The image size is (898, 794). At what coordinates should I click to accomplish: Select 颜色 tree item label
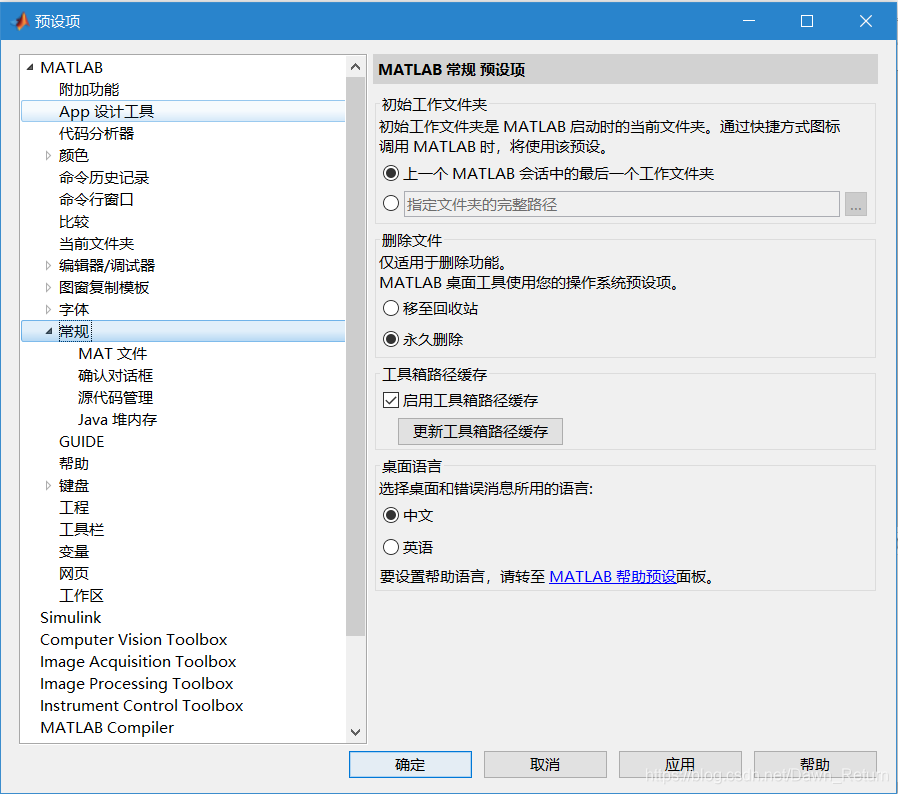tap(74, 155)
